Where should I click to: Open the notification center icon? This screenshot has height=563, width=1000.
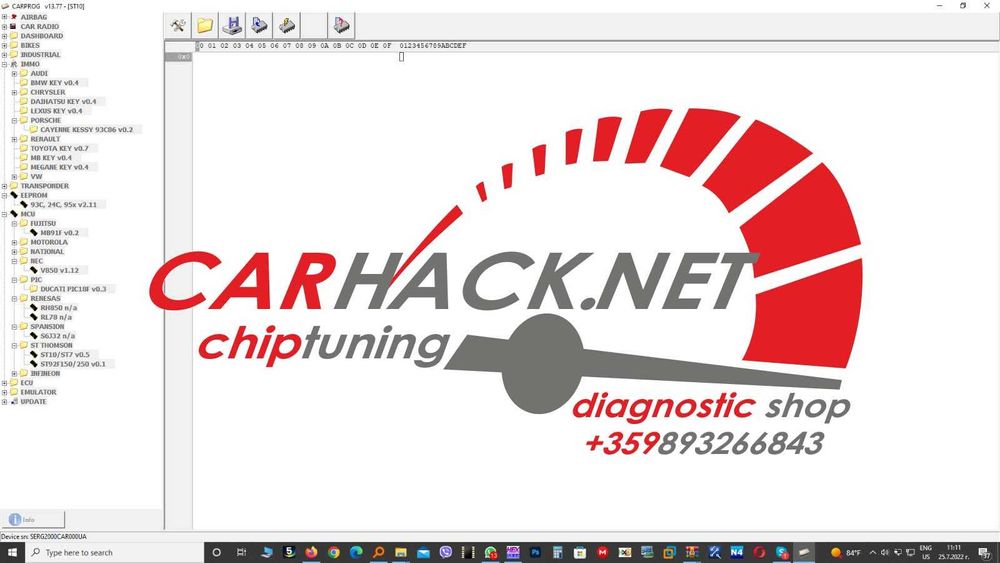pyautogui.click(x=986, y=552)
